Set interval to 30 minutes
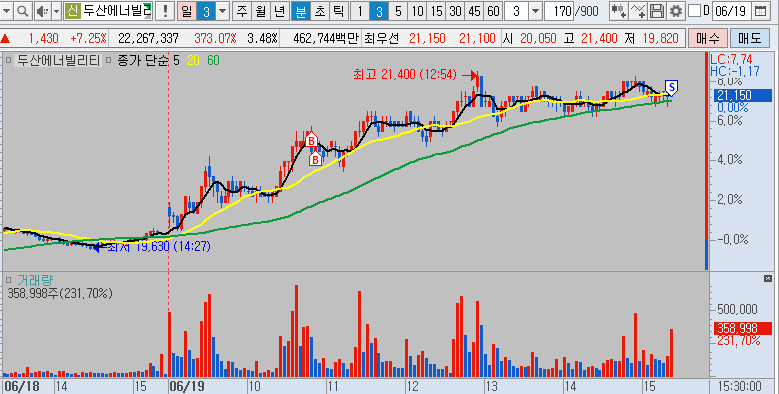Viewport: 779px width, 394px height. [455, 11]
